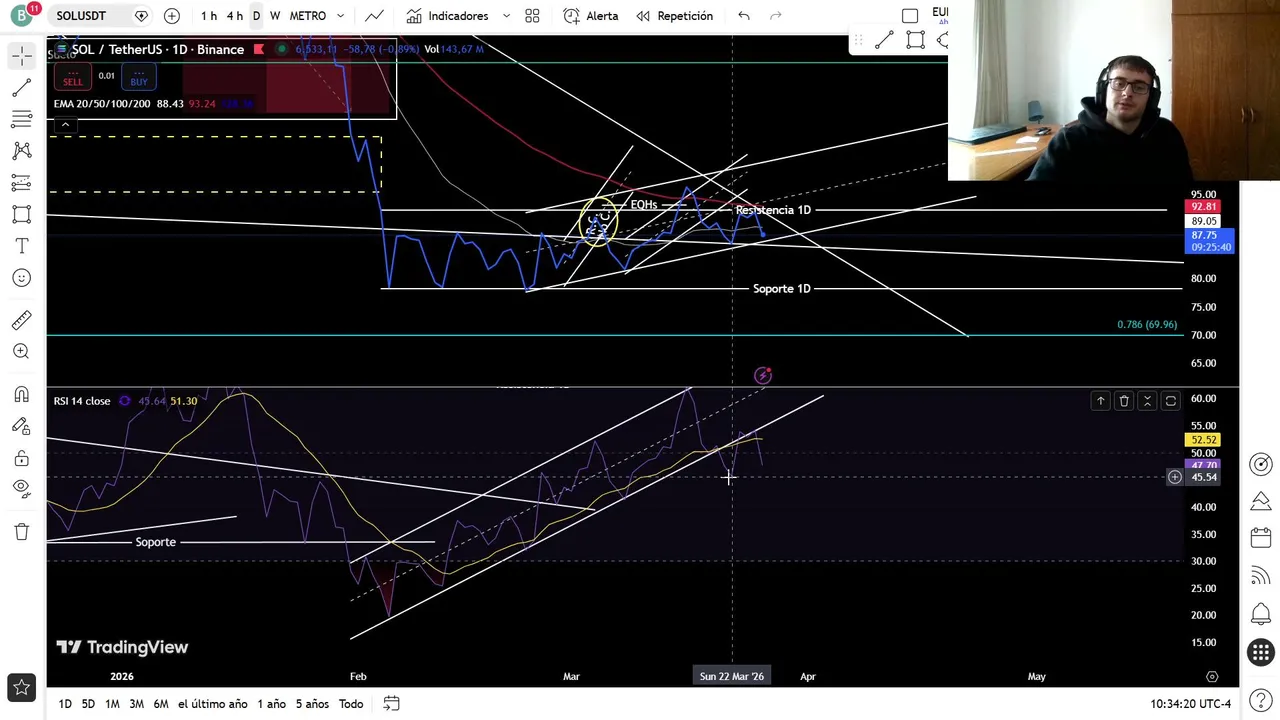This screenshot has height=720, width=1280.
Task: Delete the RSI pane
Action: pos(1124,401)
